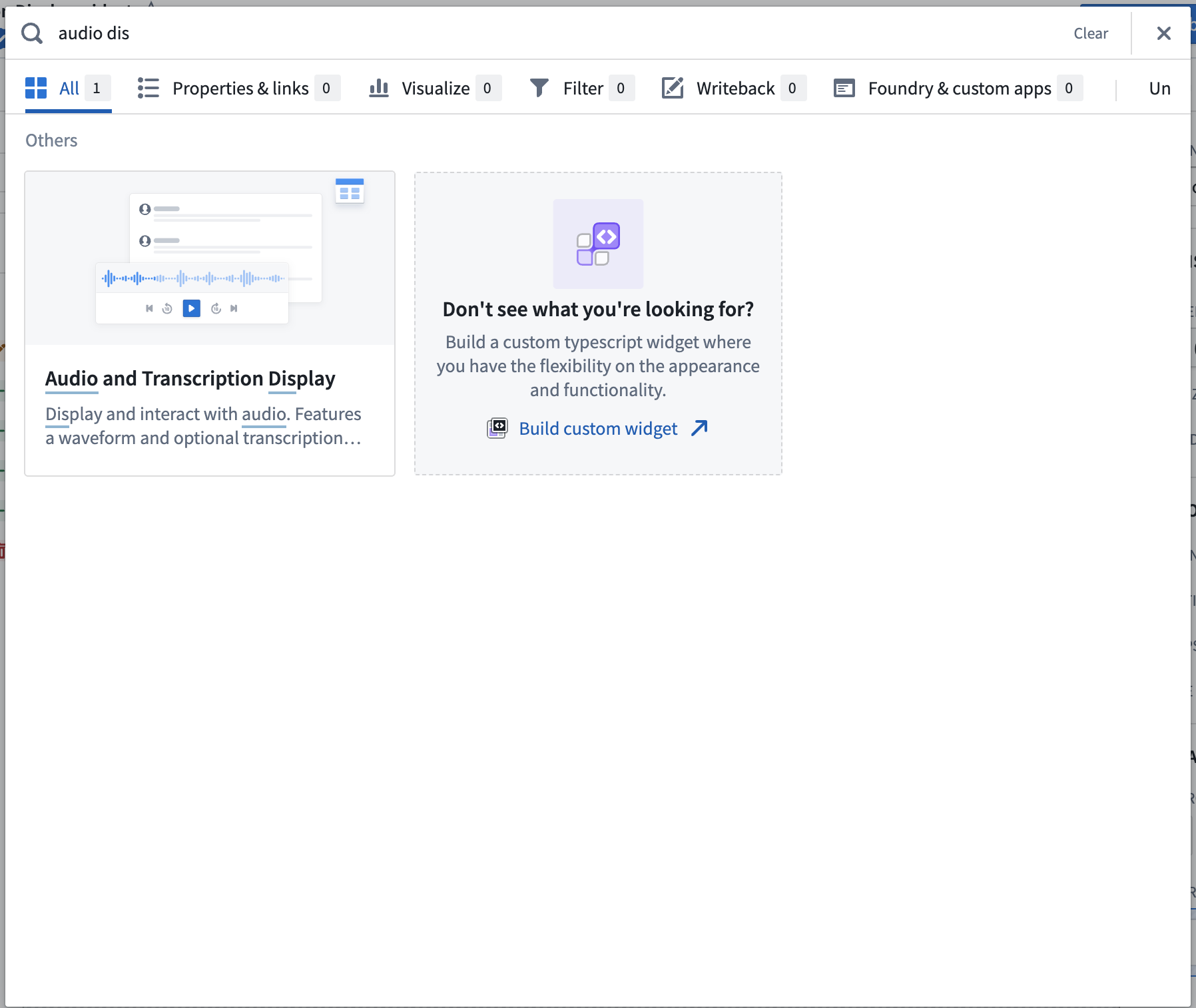The height and width of the screenshot is (1008, 1196).
Task: Select the Audio and Transcription Display title
Action: click(x=190, y=378)
